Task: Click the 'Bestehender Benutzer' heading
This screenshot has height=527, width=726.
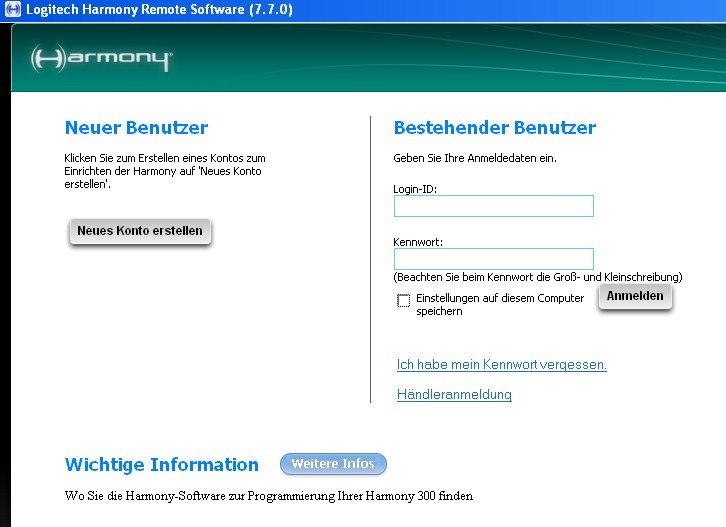Action: 494,128
